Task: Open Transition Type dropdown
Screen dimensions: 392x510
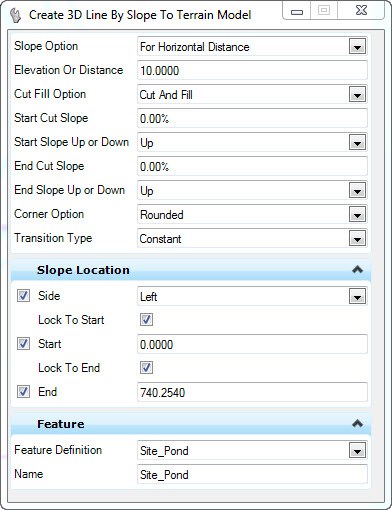Action: [x=357, y=239]
